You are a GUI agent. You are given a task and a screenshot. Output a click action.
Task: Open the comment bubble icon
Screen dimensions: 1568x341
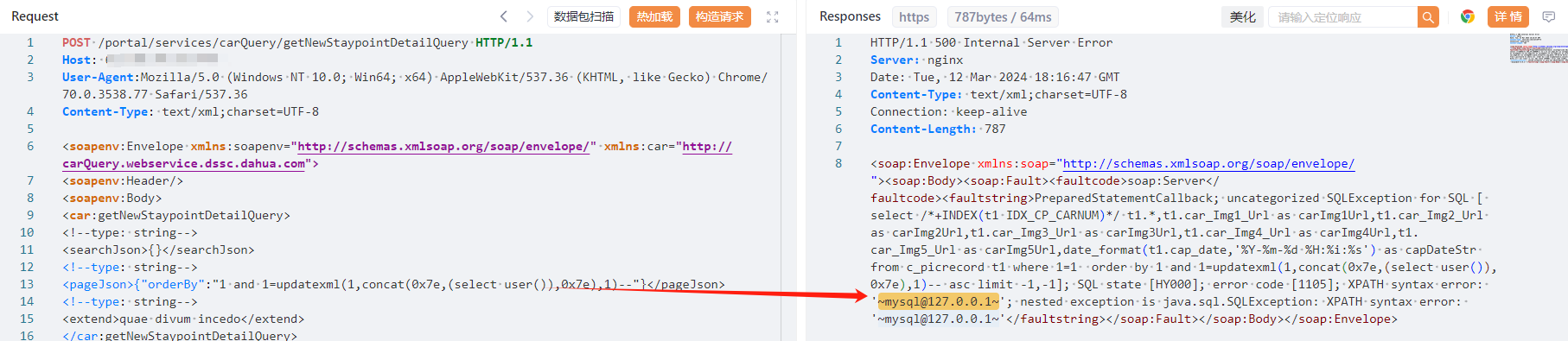1548,16
